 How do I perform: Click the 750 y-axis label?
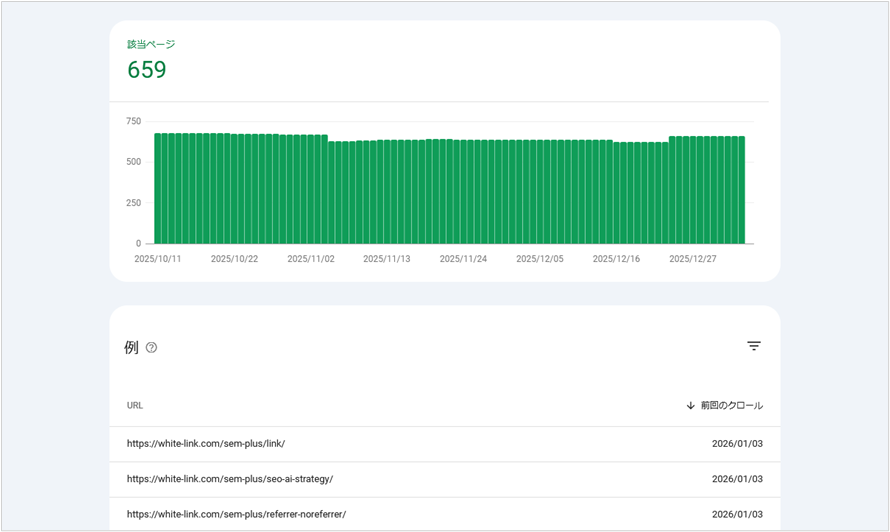133,121
